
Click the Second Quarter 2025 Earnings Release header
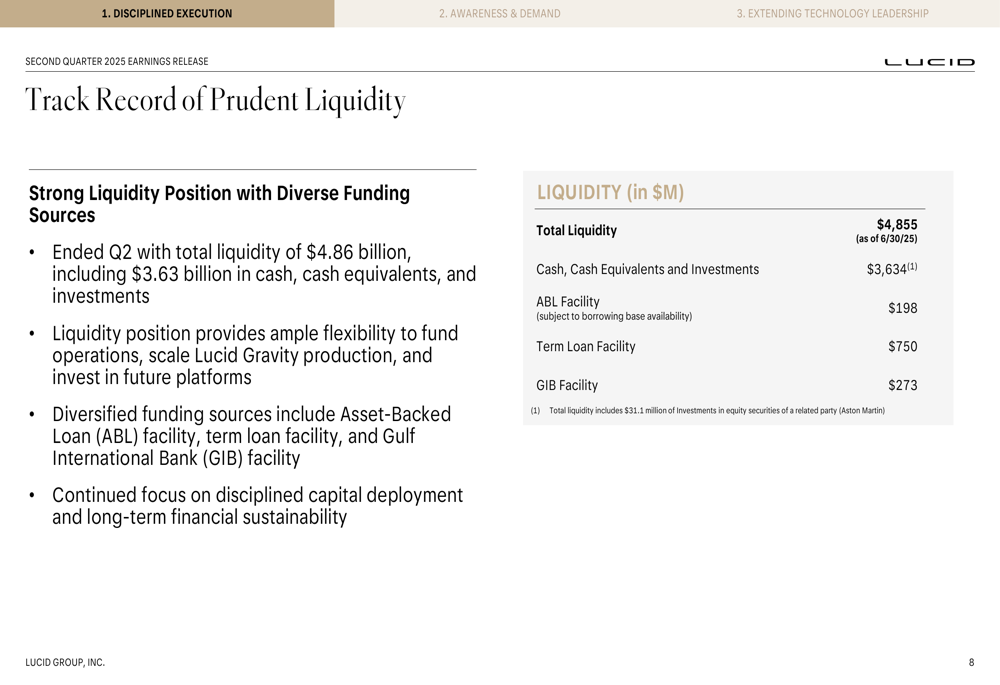[117, 61]
